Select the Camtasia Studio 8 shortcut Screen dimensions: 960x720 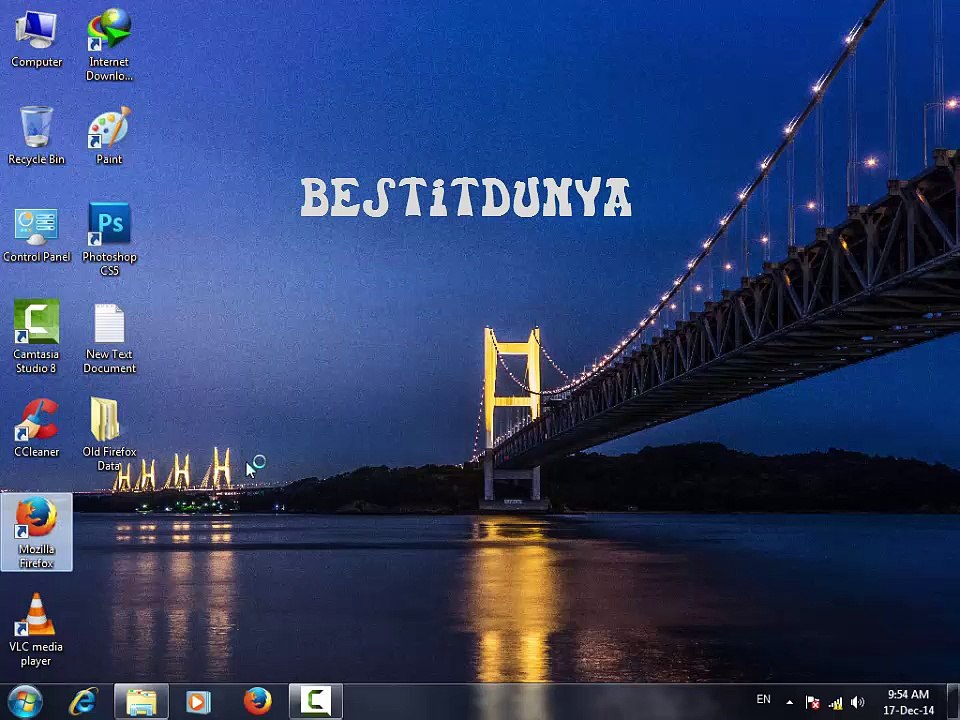pyautogui.click(x=36, y=336)
